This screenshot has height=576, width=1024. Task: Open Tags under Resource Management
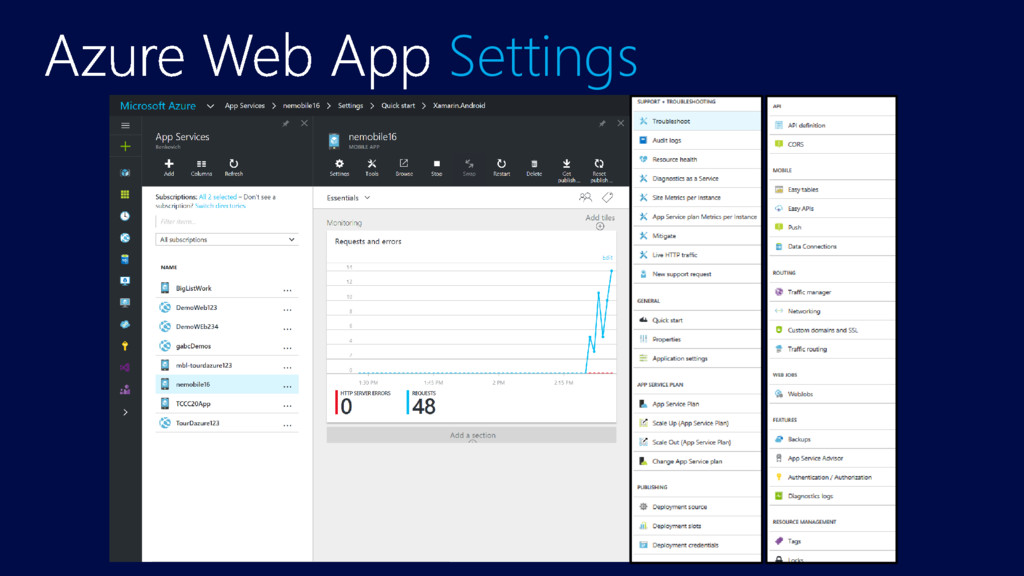831,541
